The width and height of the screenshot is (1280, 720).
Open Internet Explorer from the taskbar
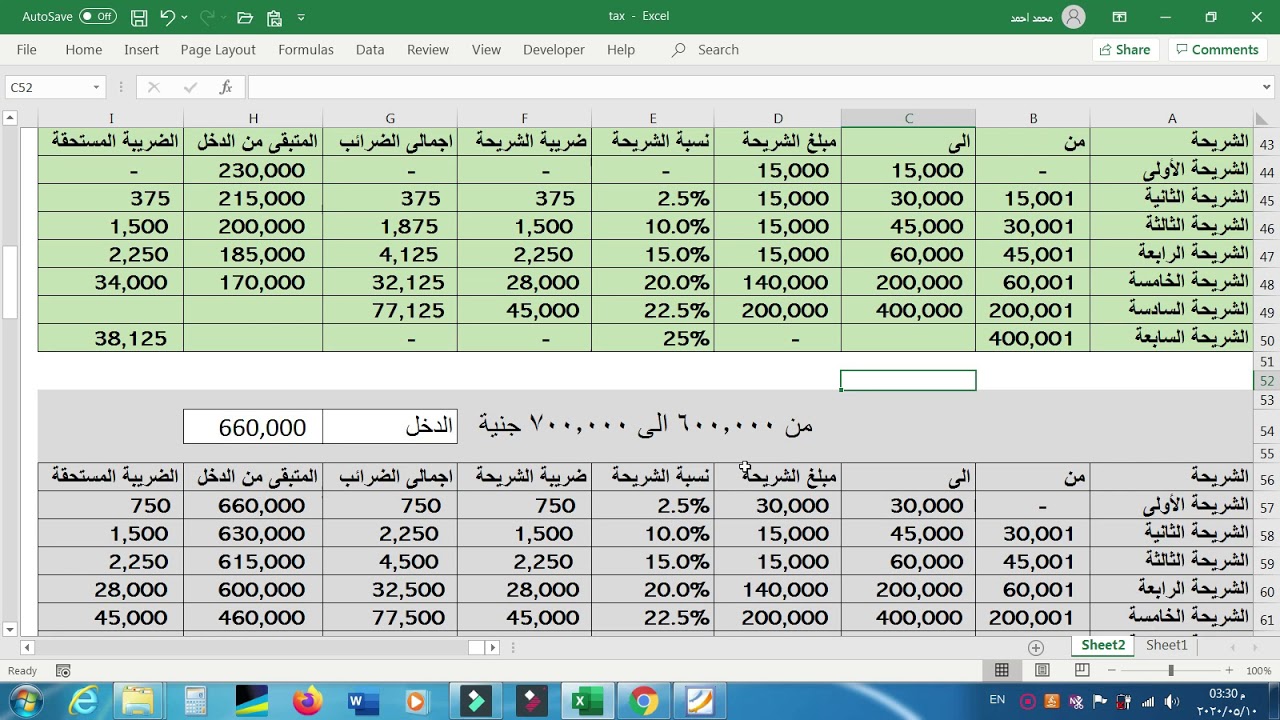tap(83, 701)
